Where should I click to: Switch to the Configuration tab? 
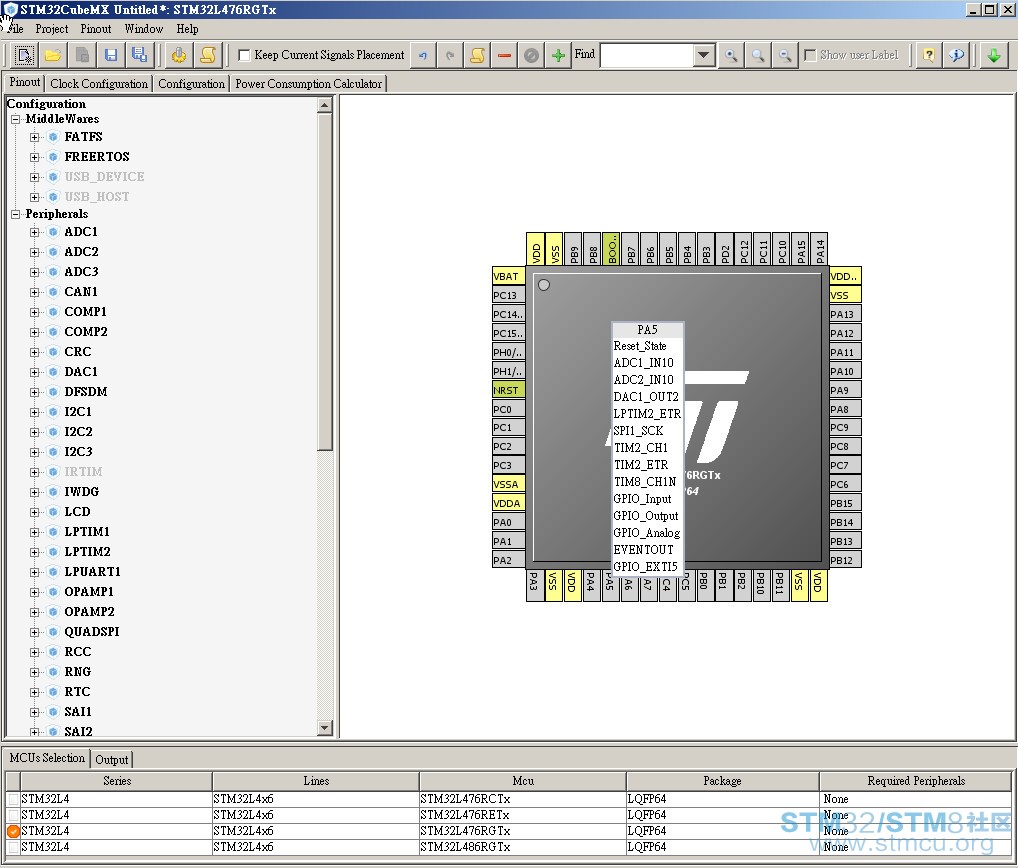coord(192,84)
